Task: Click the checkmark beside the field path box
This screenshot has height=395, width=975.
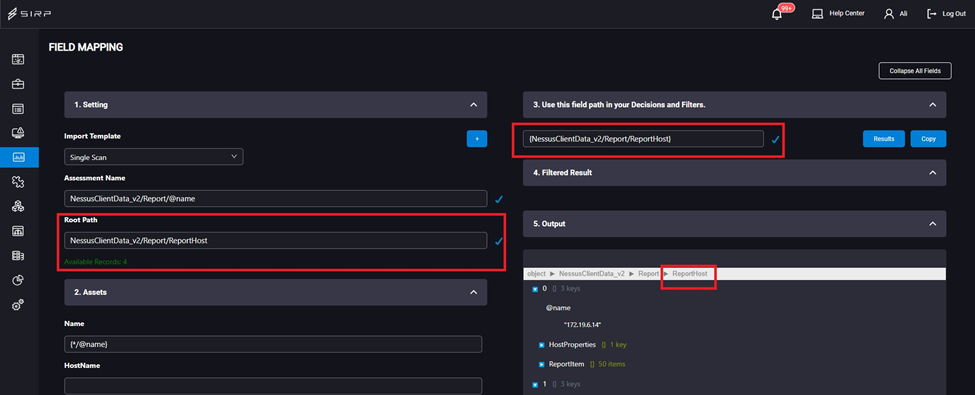Action: (x=775, y=139)
